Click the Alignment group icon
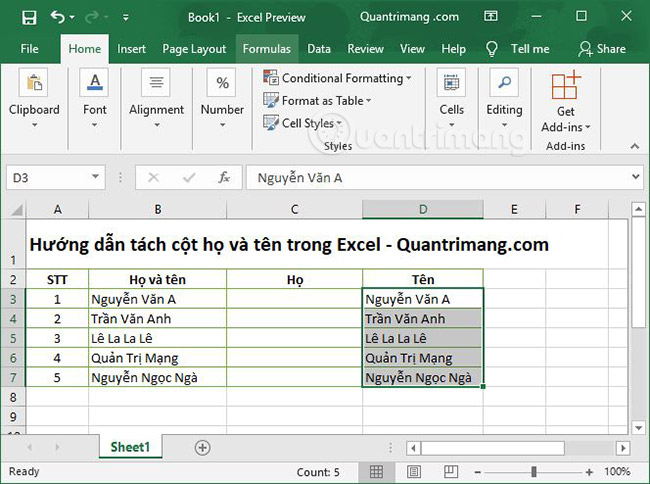Image resolution: width=650 pixels, height=484 pixels. coord(156,82)
